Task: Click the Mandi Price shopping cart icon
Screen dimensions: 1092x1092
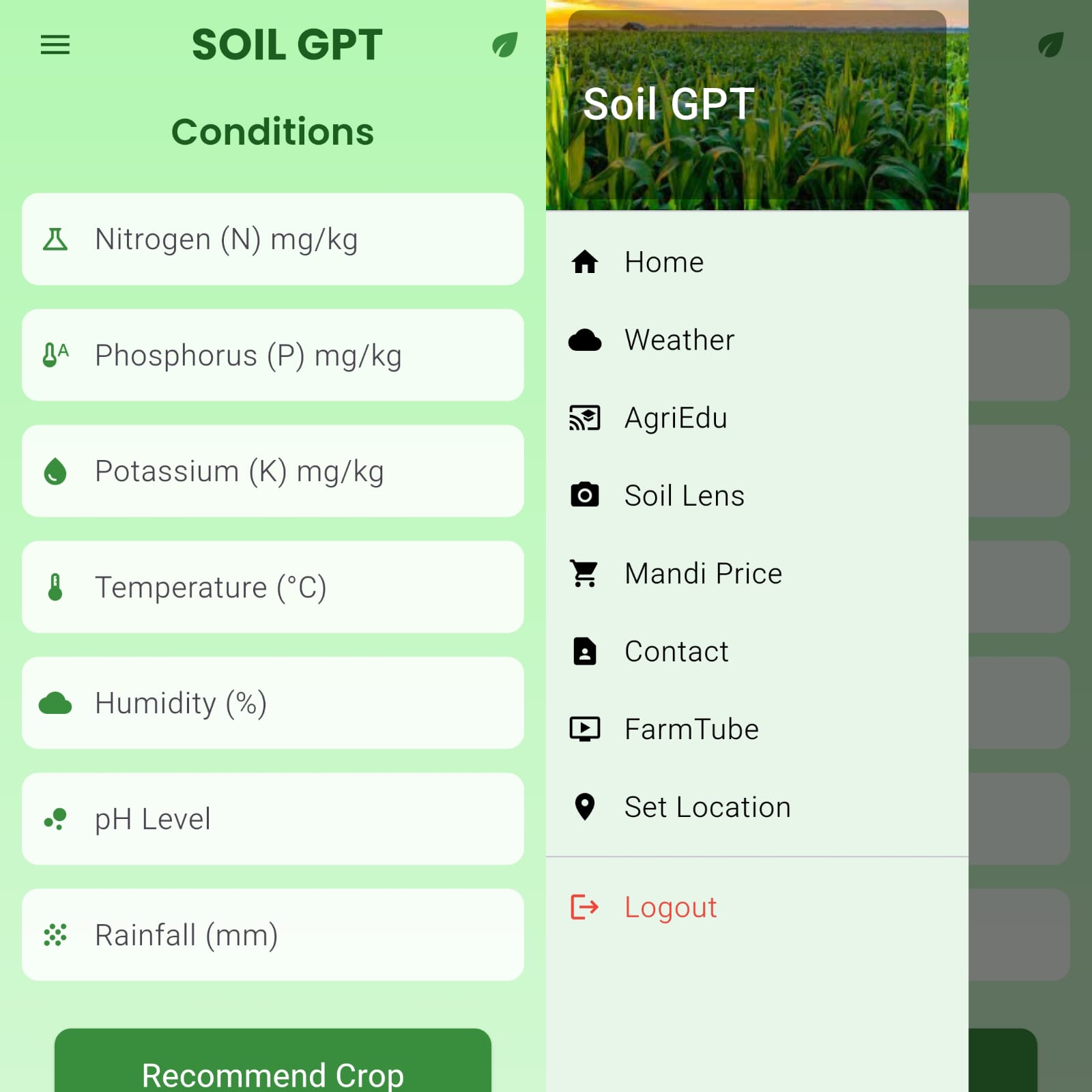Action: [x=585, y=573]
